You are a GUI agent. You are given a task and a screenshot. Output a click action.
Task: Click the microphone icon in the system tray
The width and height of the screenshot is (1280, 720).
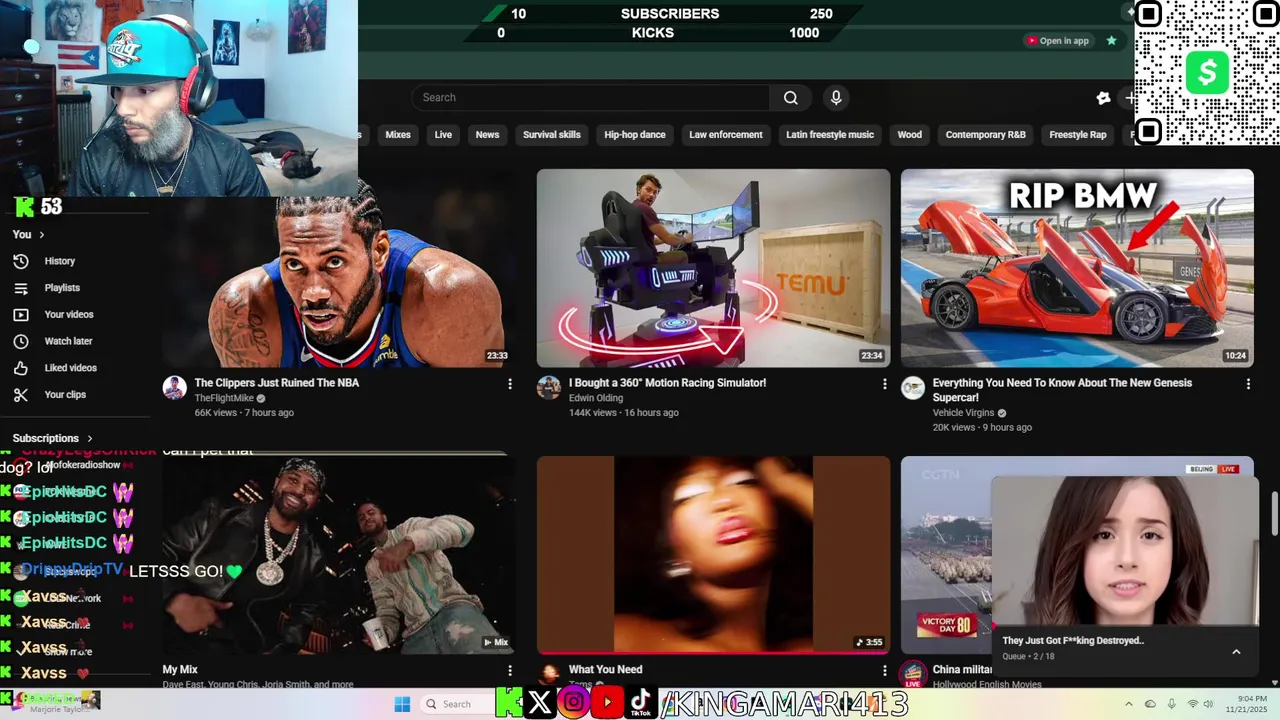[x=1172, y=704]
